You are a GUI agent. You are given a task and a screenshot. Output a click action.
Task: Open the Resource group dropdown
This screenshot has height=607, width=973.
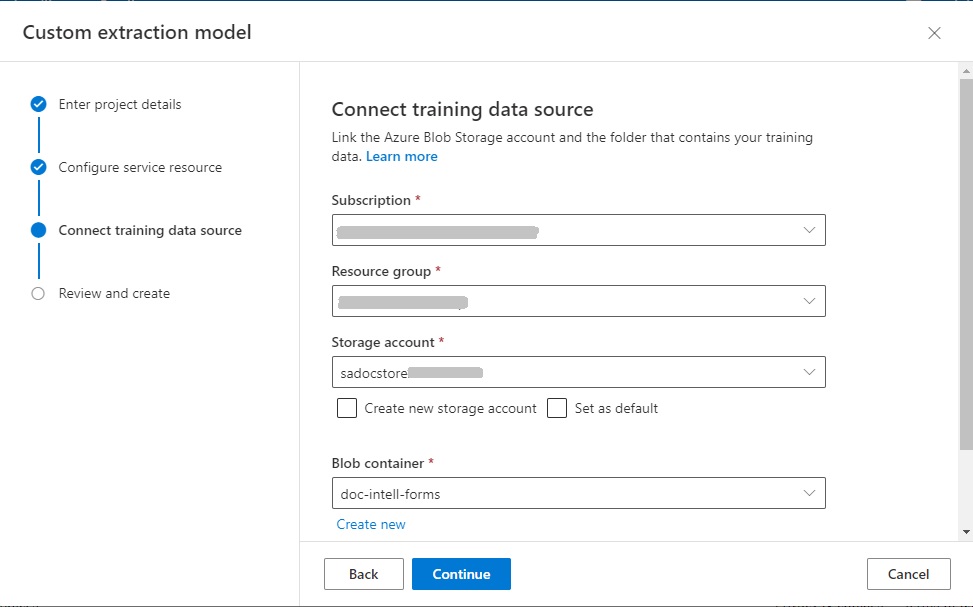[578, 301]
